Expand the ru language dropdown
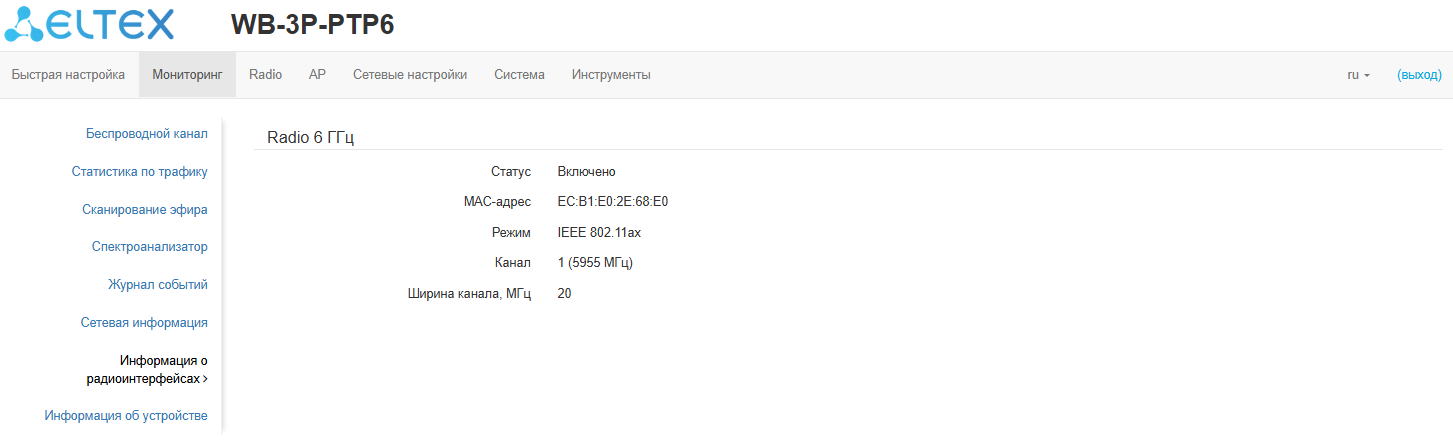Viewport: 1453px width, 448px height. [x=1358, y=75]
